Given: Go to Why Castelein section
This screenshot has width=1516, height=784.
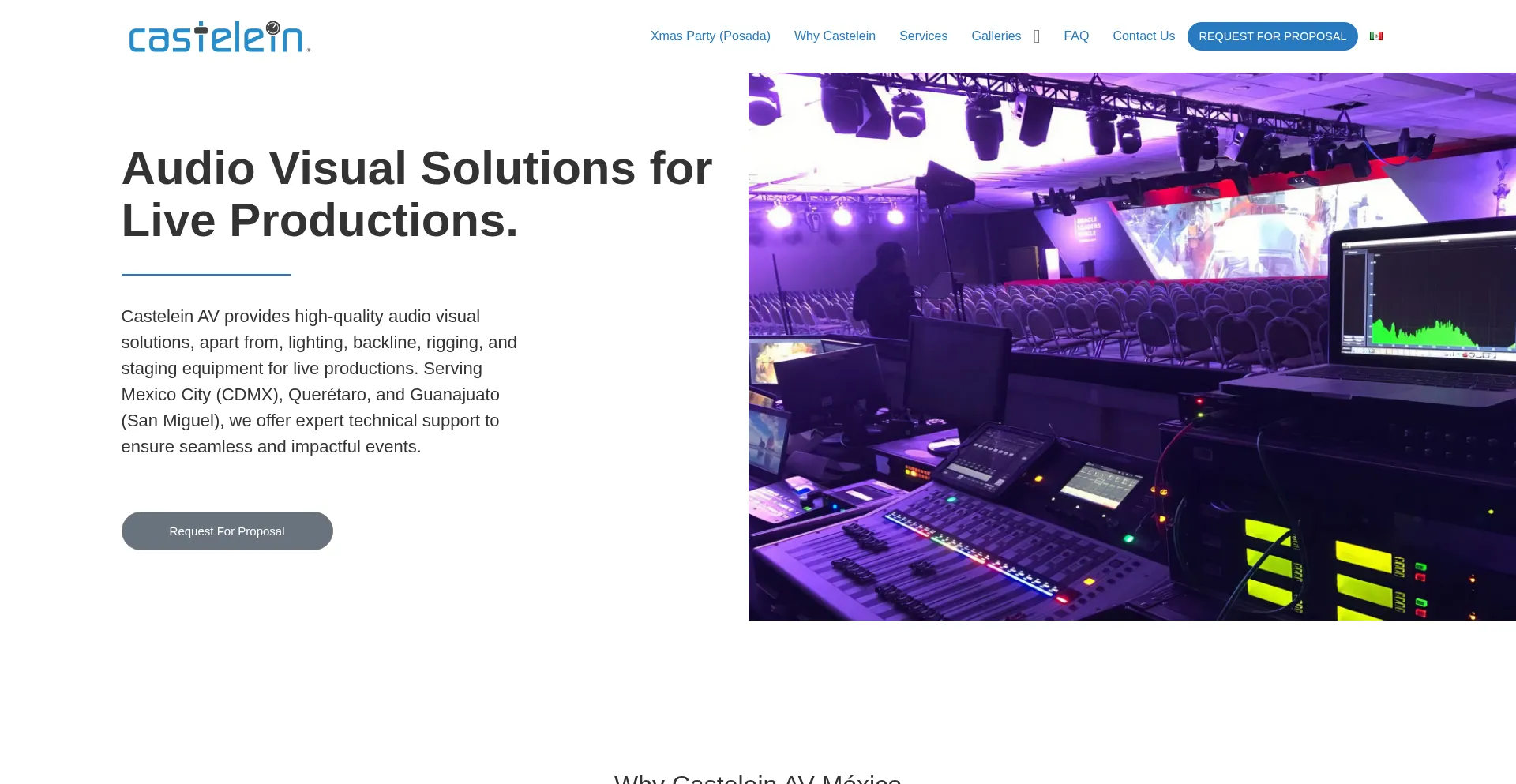Looking at the screenshot, I should (835, 36).
